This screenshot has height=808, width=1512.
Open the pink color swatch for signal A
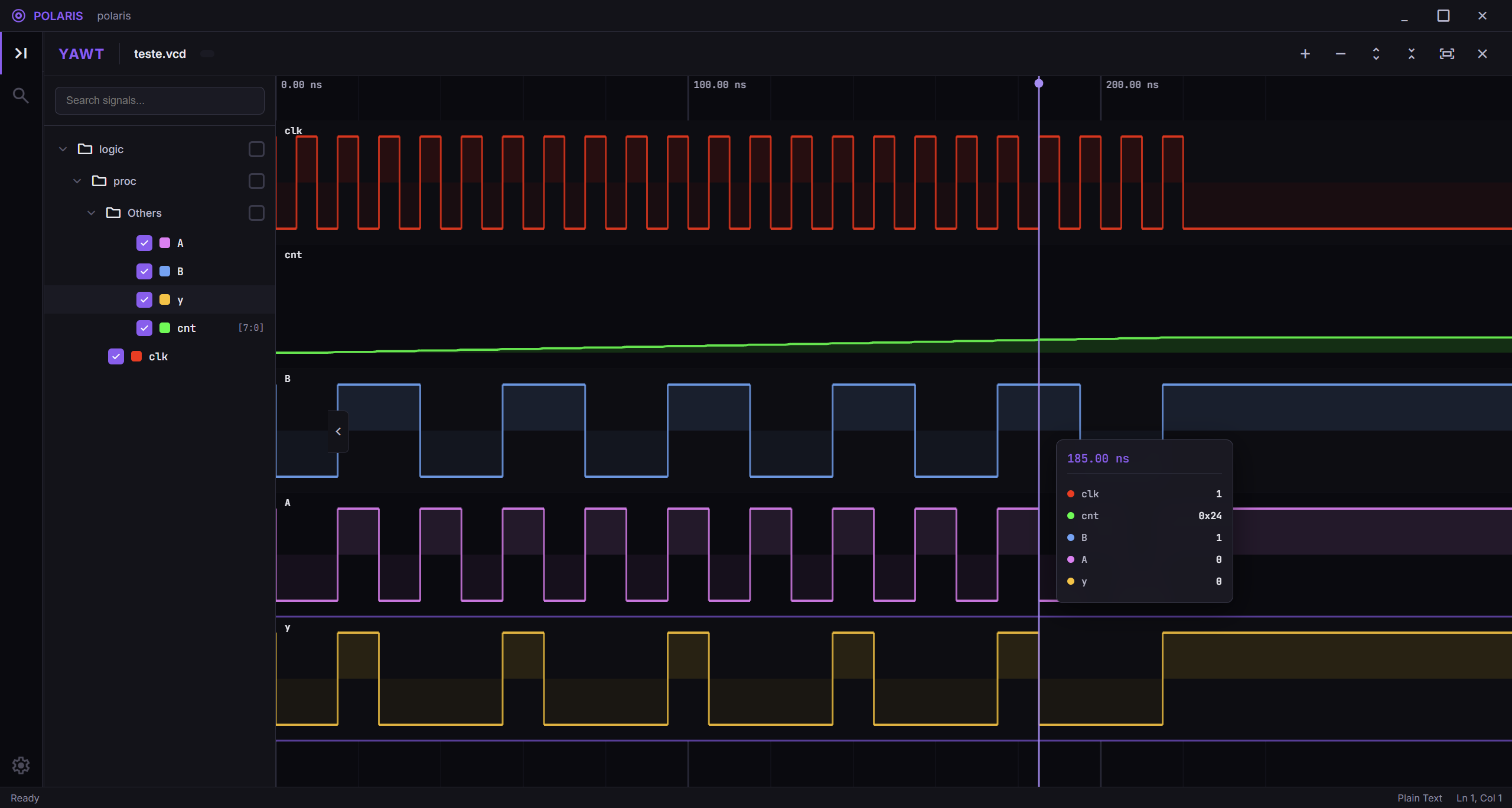pyautogui.click(x=165, y=243)
